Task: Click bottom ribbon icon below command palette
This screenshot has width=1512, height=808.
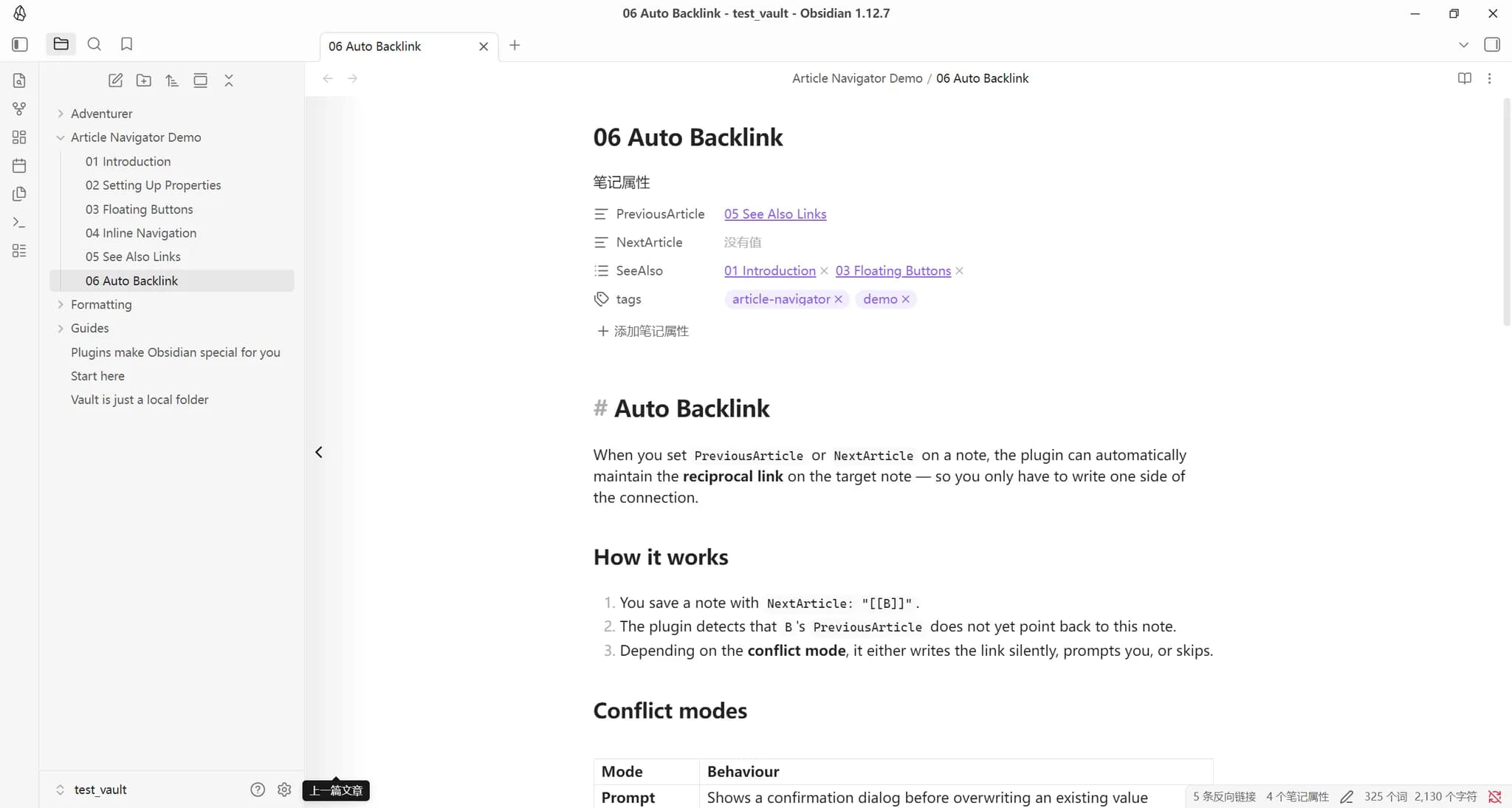Action: 19,250
